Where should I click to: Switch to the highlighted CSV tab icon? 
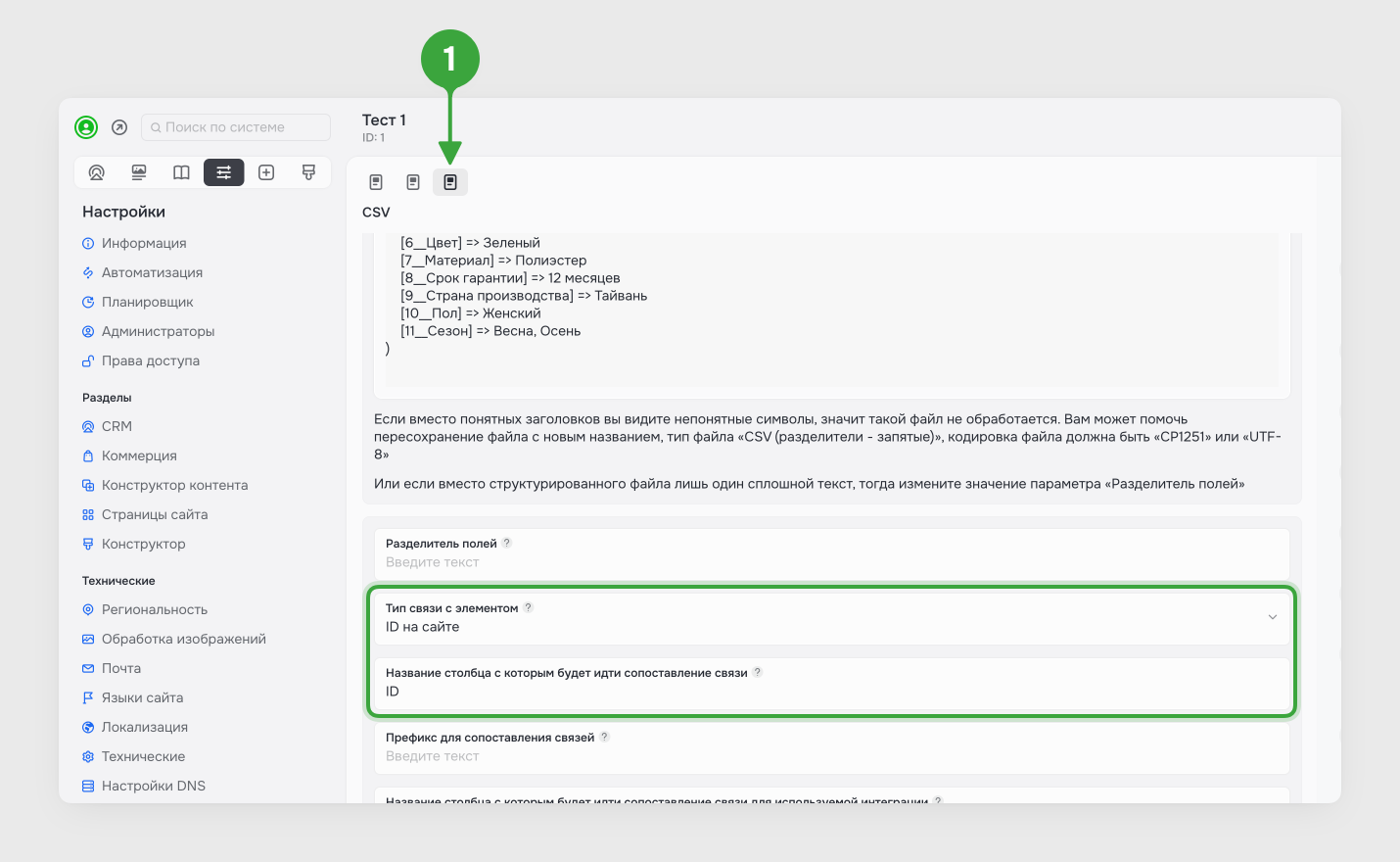click(450, 182)
